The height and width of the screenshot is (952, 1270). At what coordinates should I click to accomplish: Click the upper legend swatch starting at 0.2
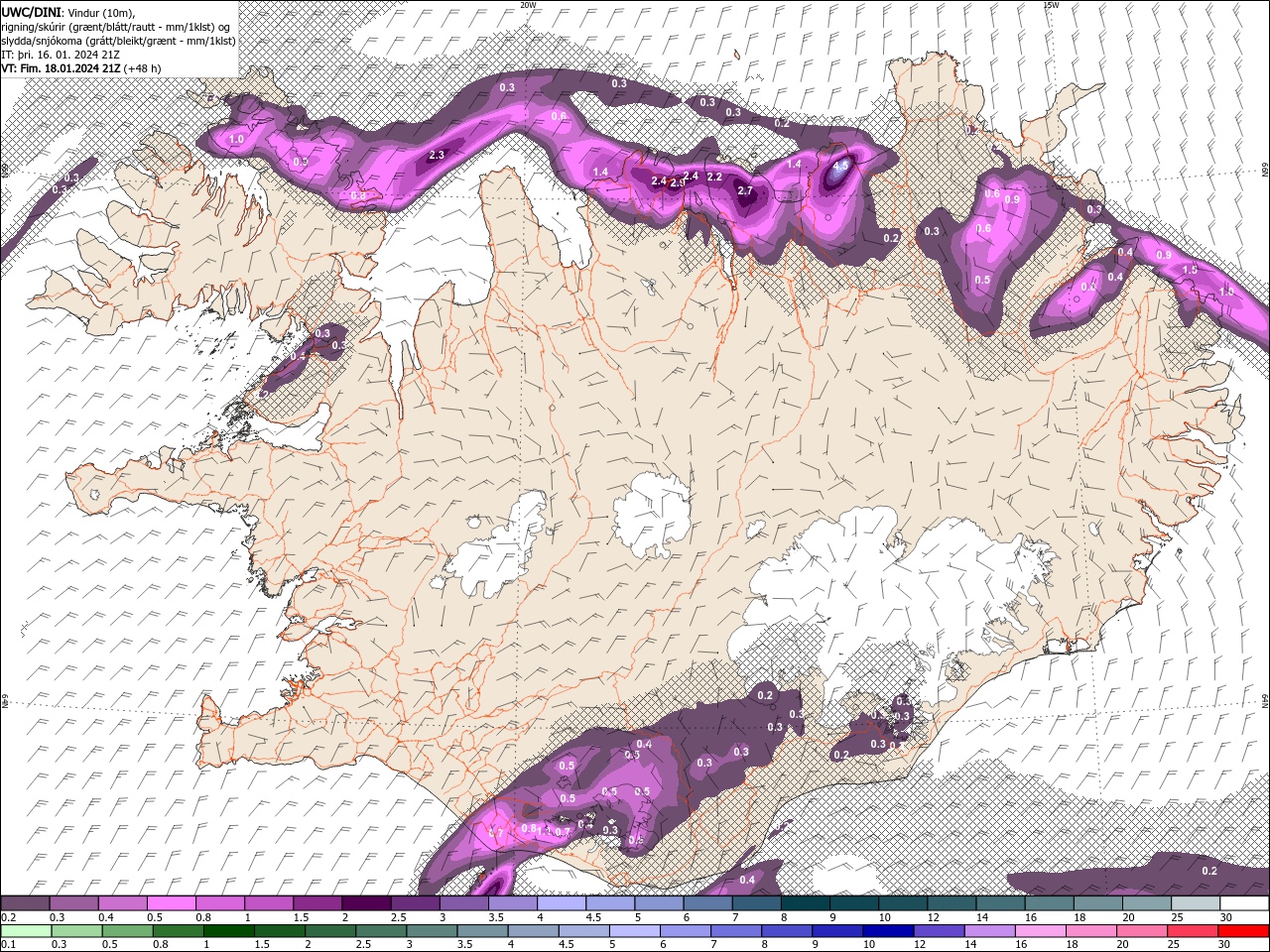[25, 903]
